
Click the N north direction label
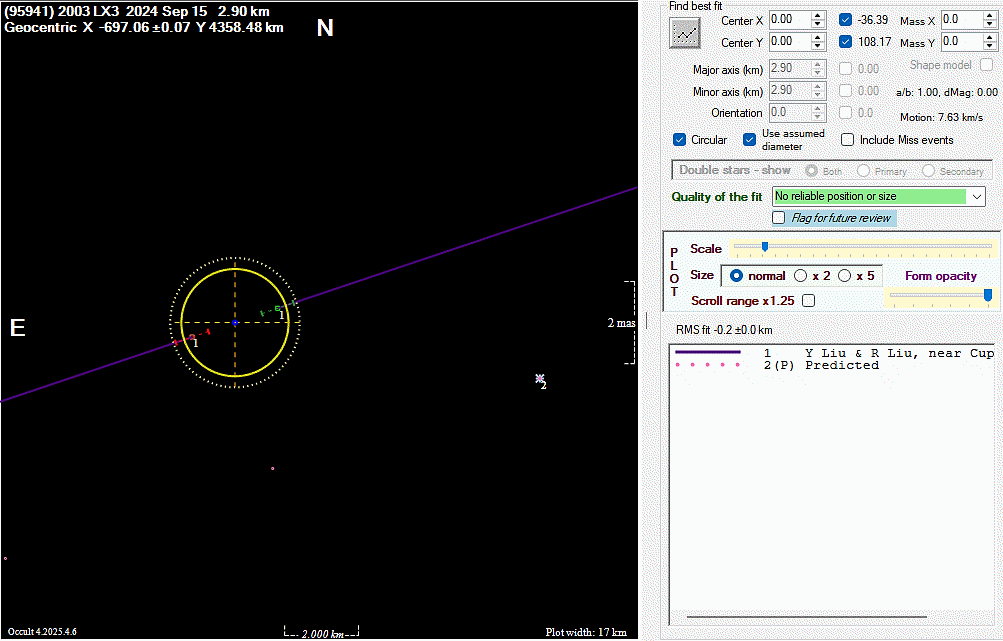point(325,28)
